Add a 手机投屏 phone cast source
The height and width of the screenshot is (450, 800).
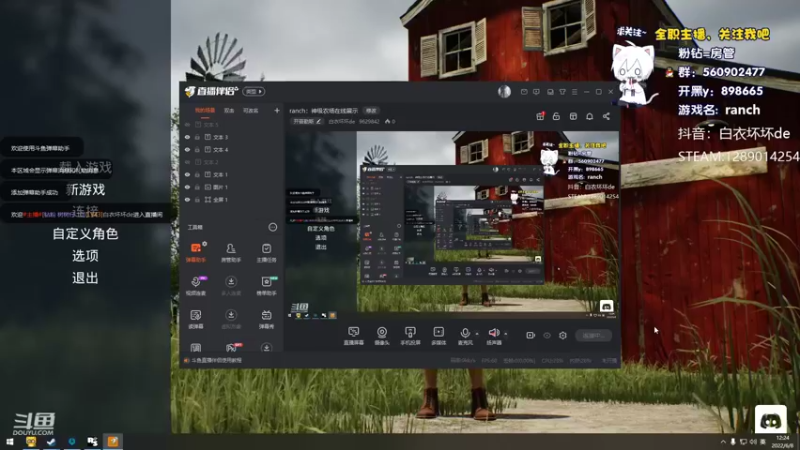pyautogui.click(x=410, y=336)
